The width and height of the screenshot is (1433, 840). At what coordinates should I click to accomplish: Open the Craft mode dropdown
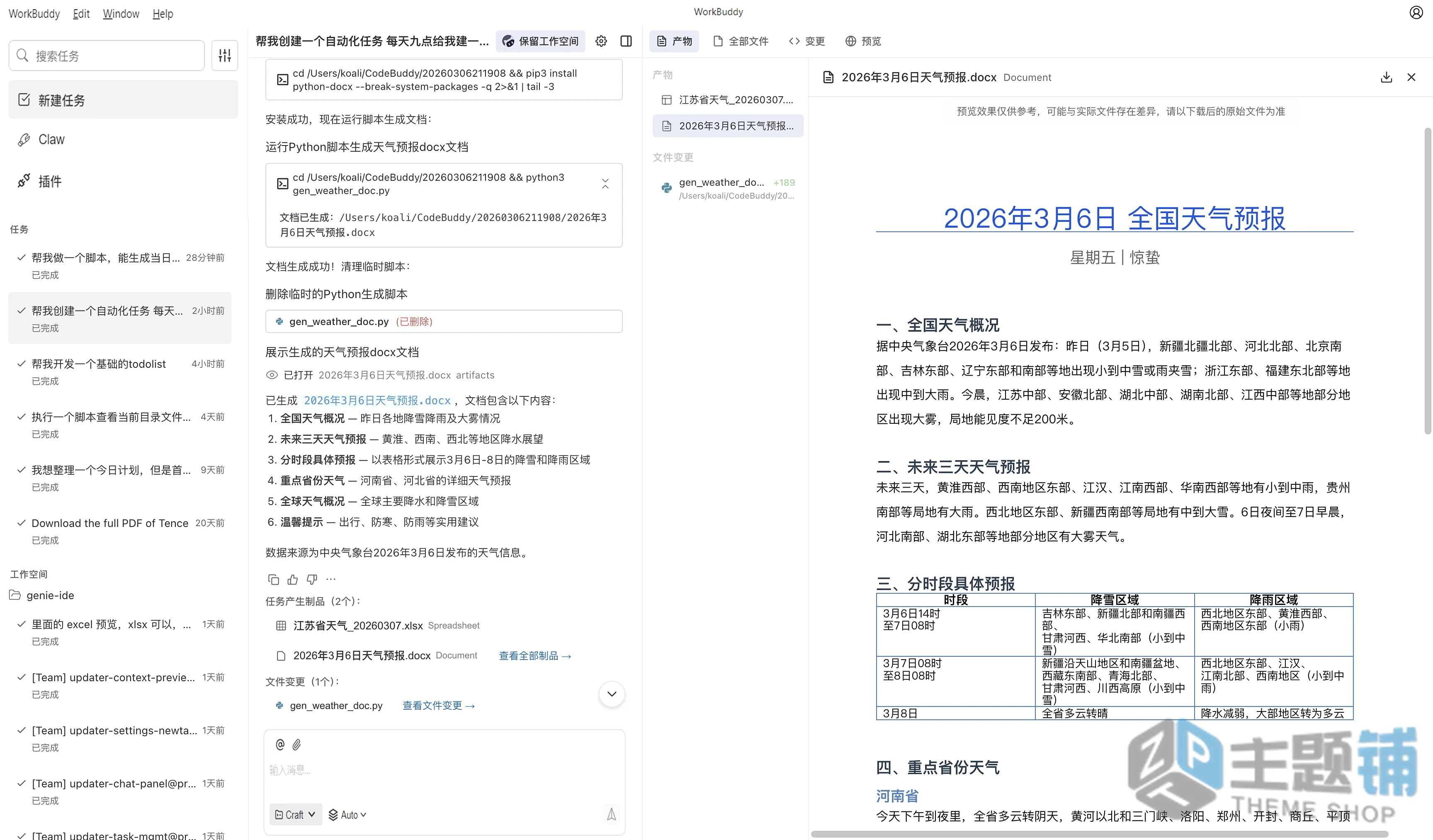(295, 814)
